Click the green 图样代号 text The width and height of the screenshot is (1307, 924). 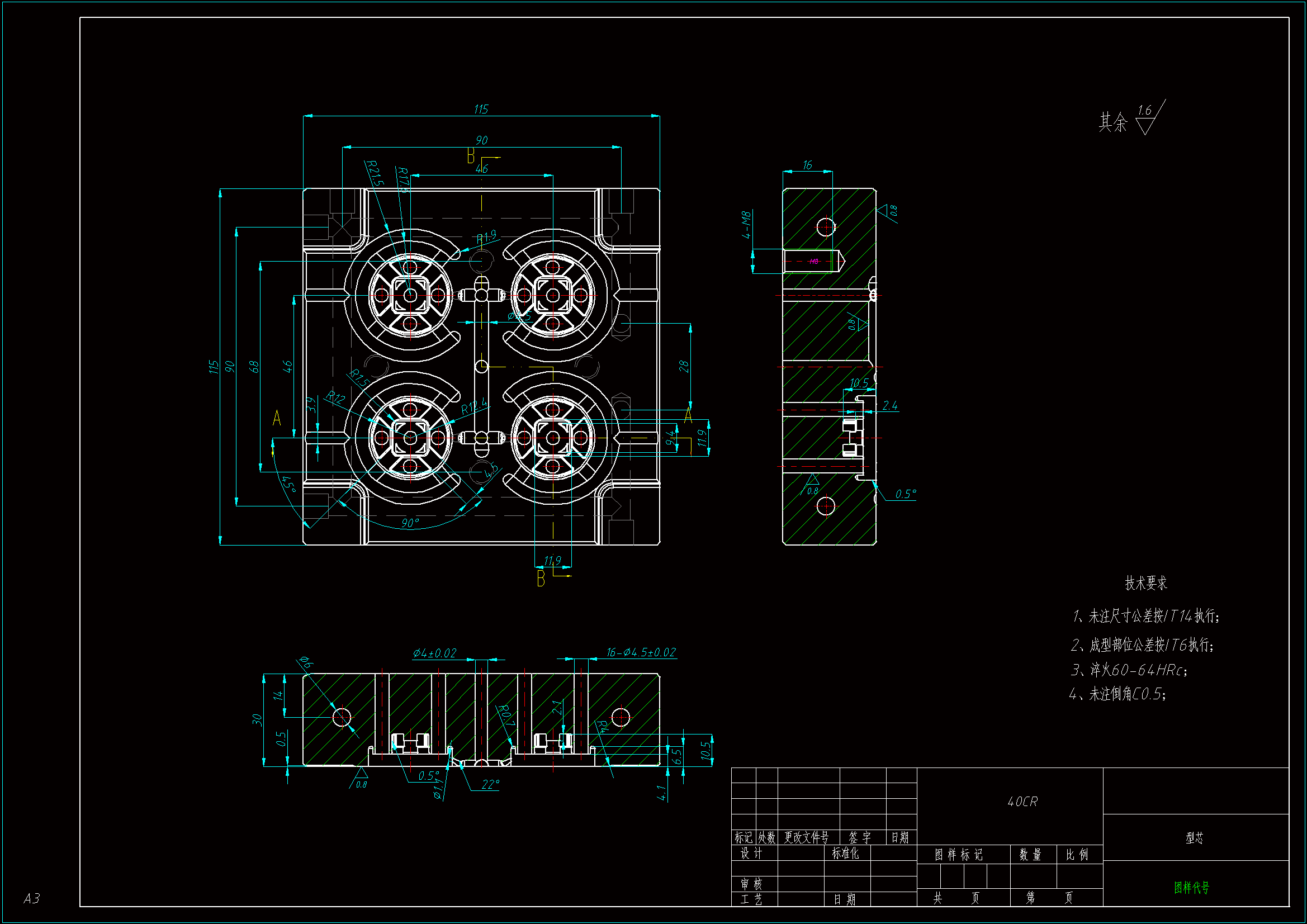(x=1191, y=888)
